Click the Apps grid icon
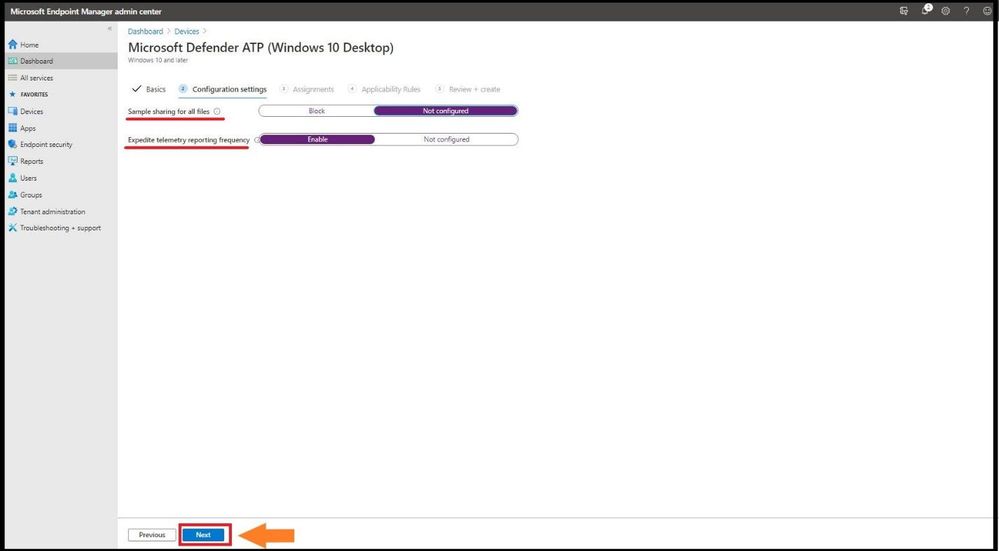This screenshot has width=999, height=551. point(12,128)
